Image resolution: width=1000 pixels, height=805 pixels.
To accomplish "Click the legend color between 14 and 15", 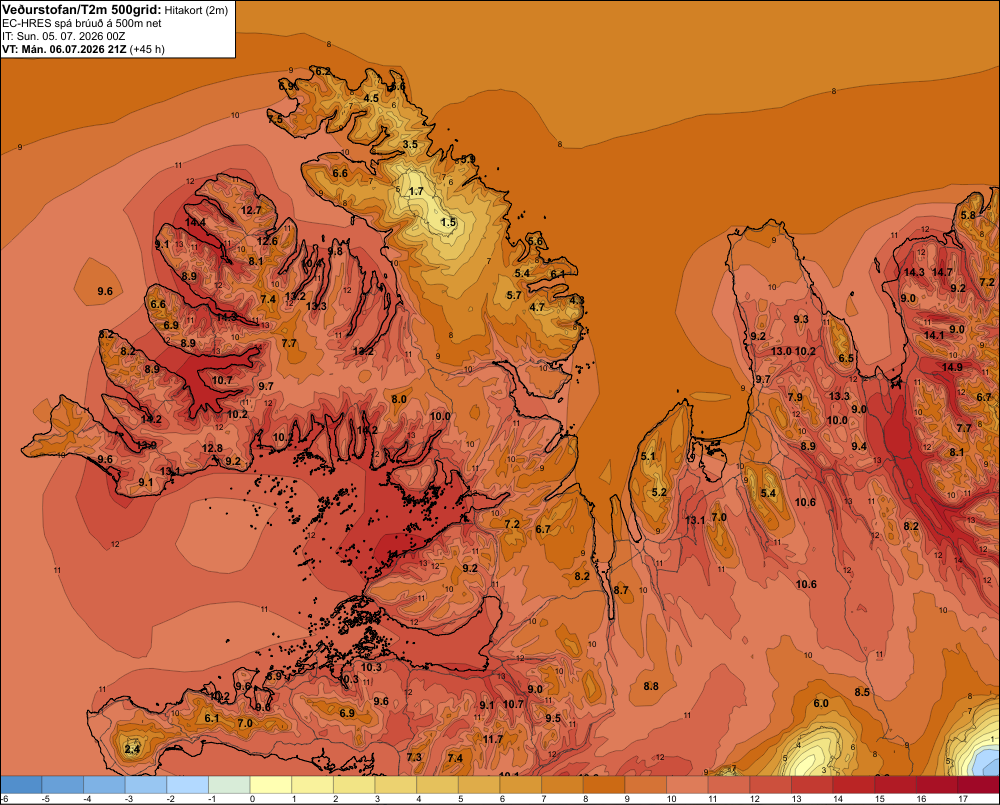I will coord(854,785).
